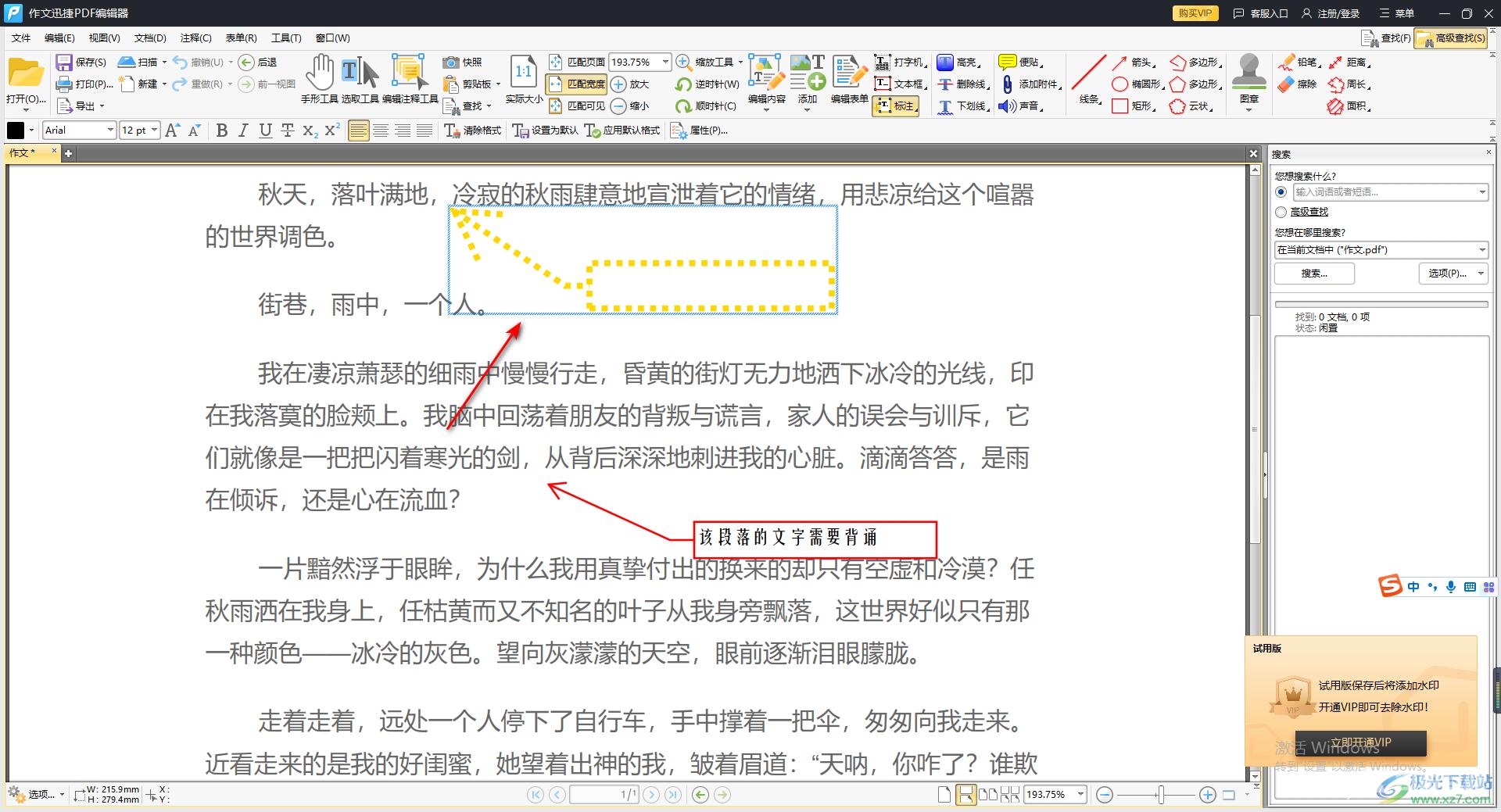
Task: Select the Advanced Find (高级查找) radio button
Action: (1281, 212)
